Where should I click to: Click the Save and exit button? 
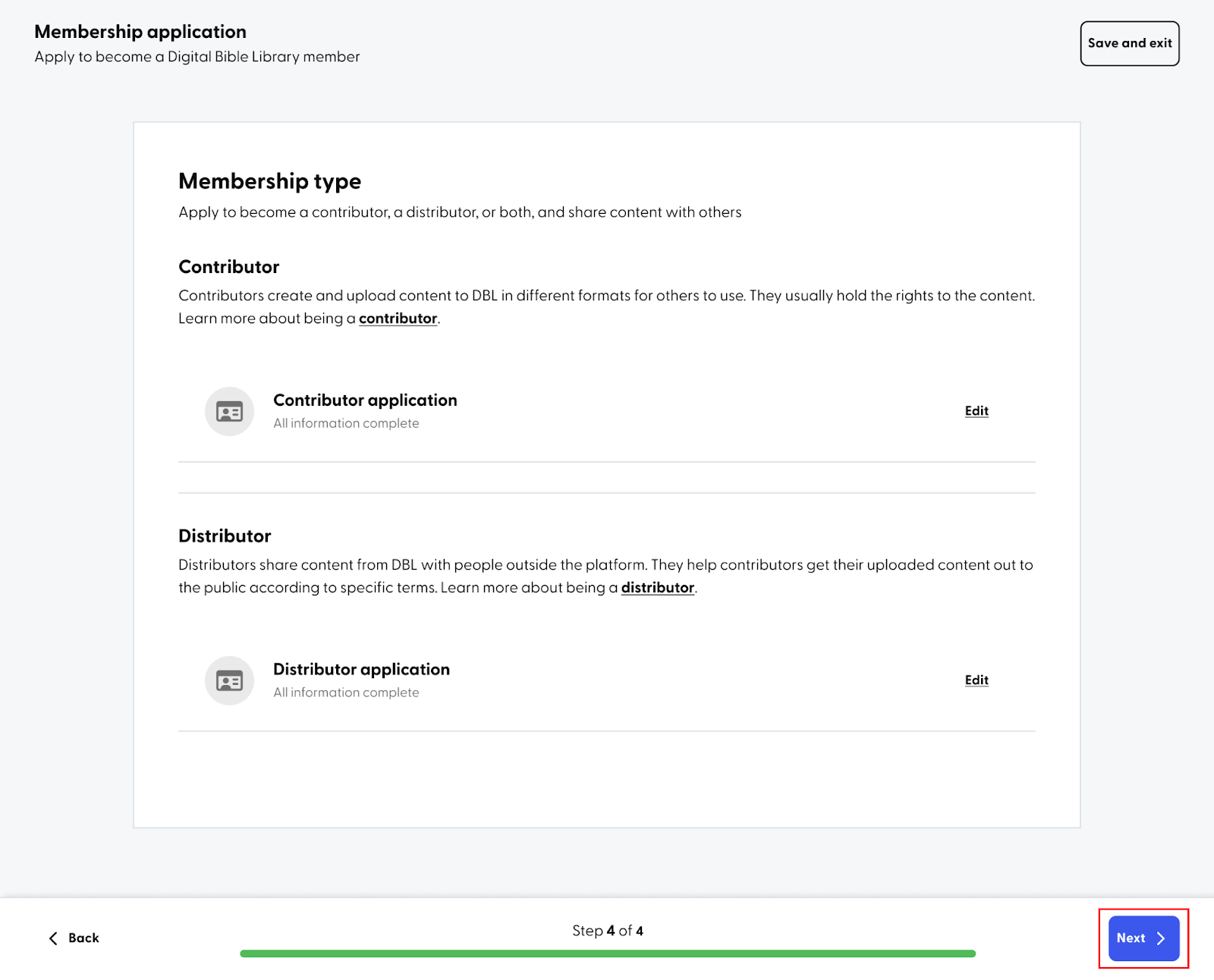pyautogui.click(x=1129, y=43)
